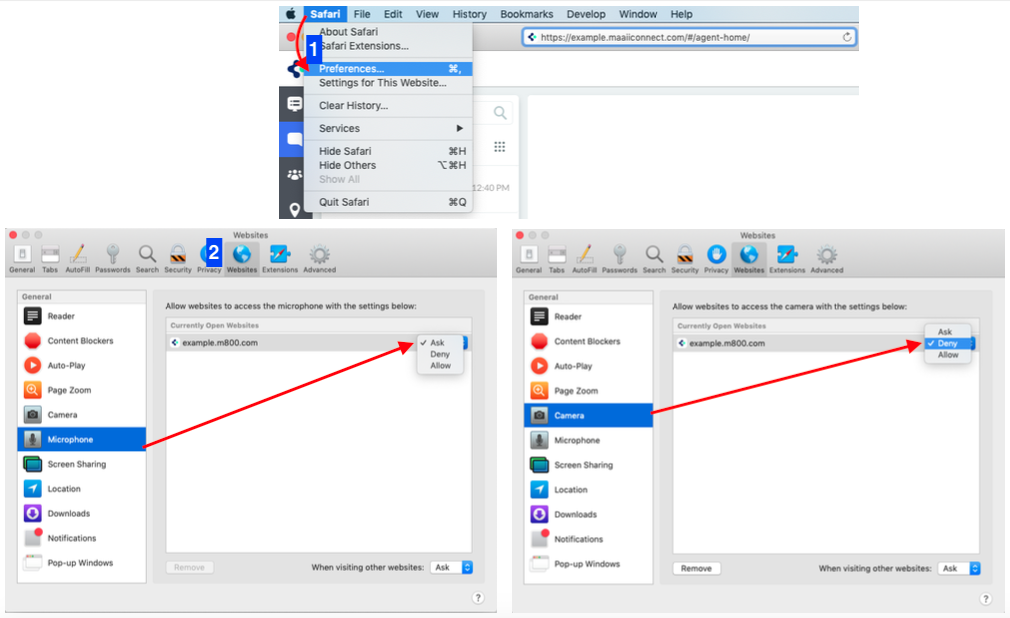
Task: Open the AutoFill pane in the left preferences window
Action: [x=77, y=258]
